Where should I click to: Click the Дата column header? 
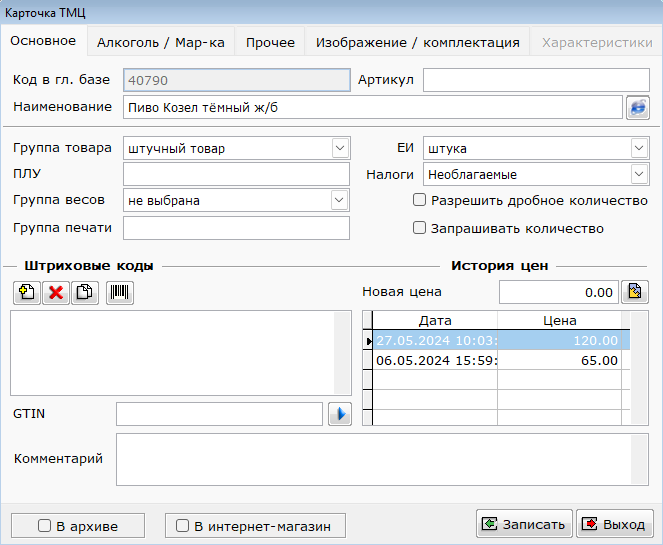(435, 320)
